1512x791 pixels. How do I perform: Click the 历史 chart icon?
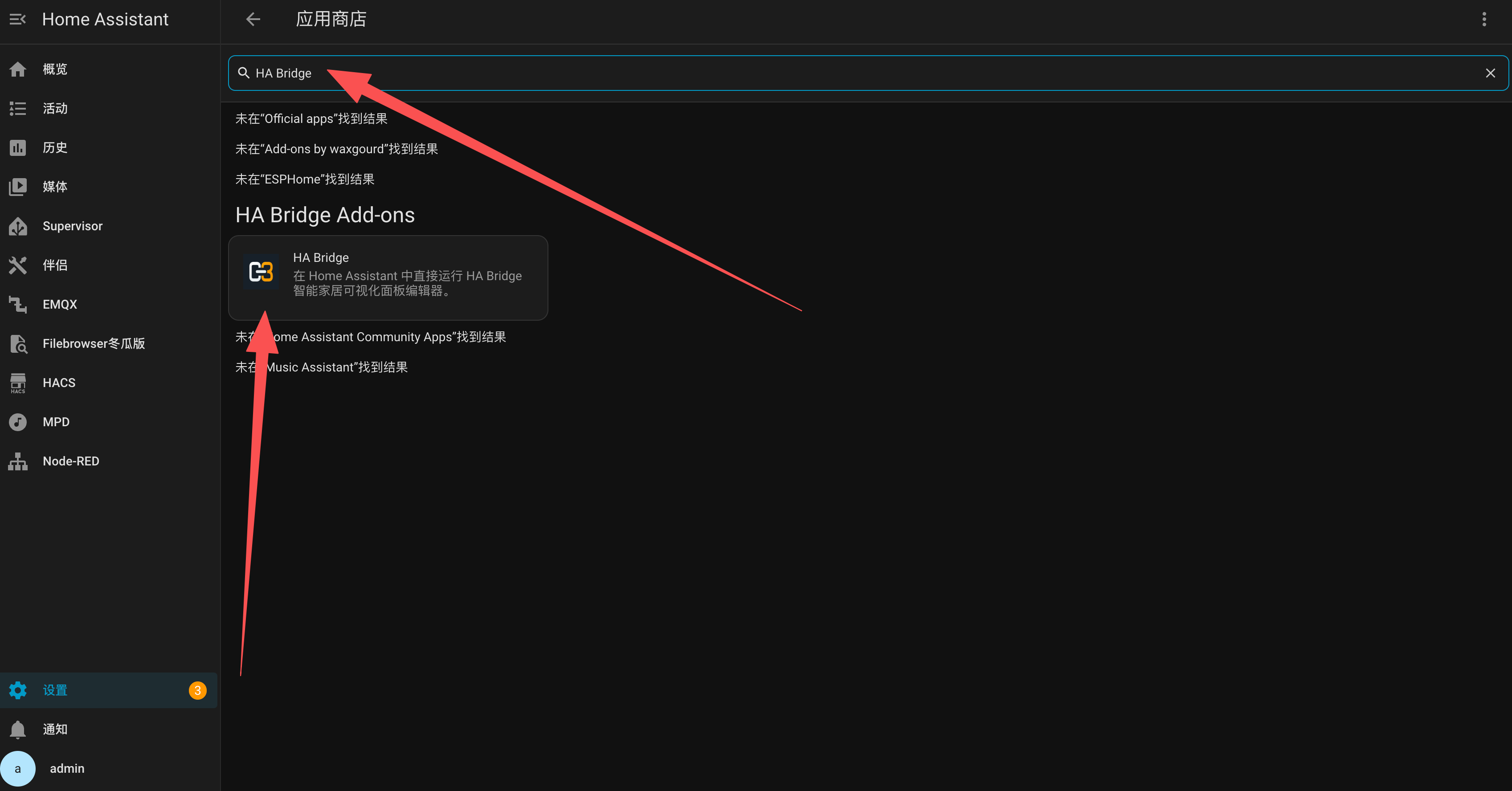click(18, 148)
